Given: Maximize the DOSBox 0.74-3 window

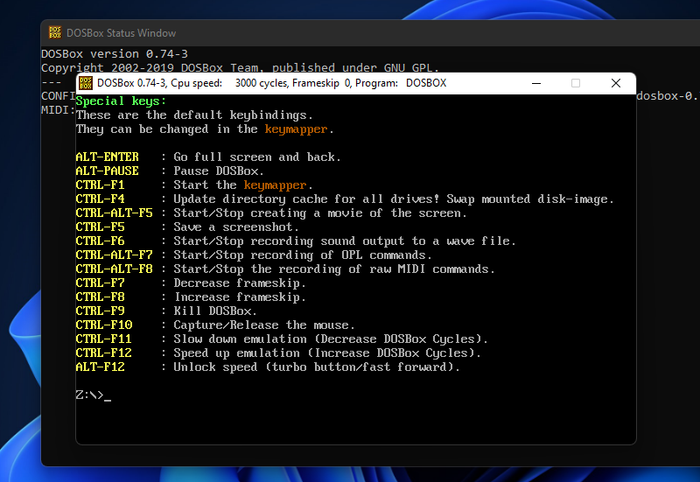Looking at the screenshot, I should [x=575, y=83].
